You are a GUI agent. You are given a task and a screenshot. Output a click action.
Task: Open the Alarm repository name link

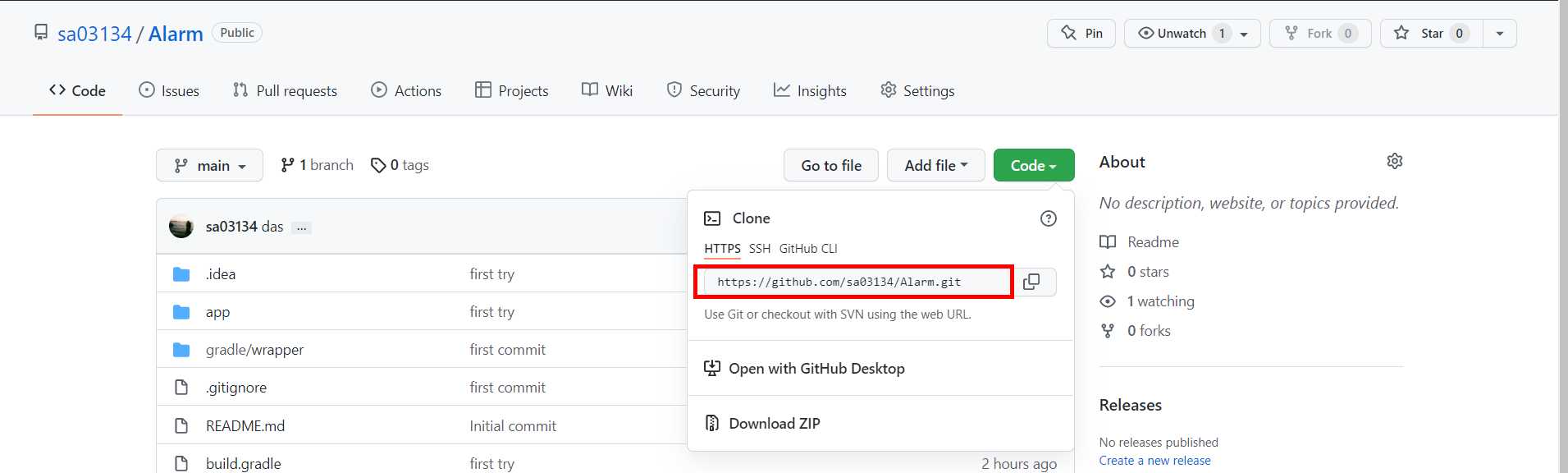pyautogui.click(x=176, y=34)
